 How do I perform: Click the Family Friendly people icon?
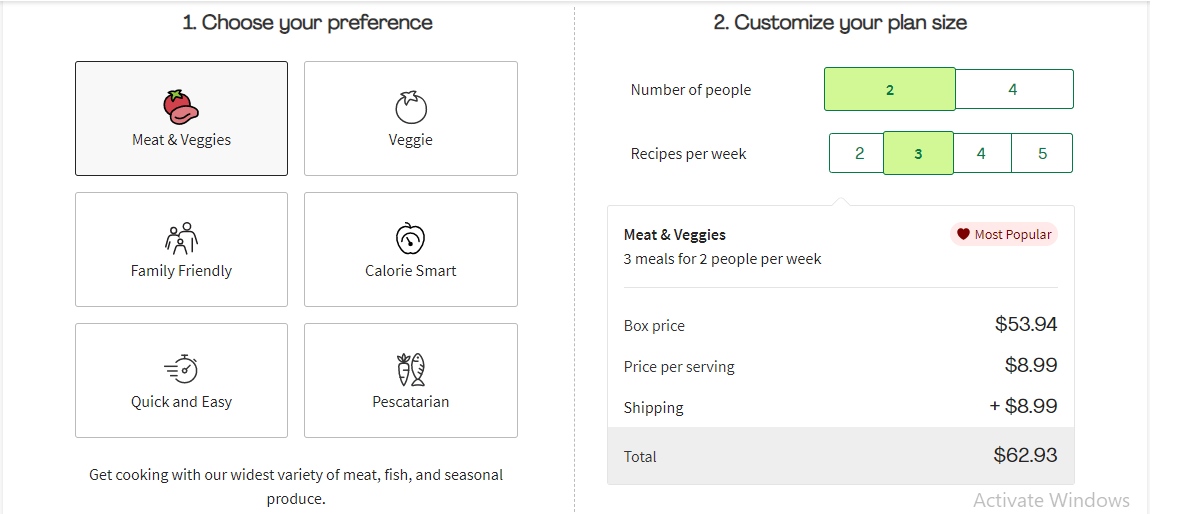click(x=181, y=238)
